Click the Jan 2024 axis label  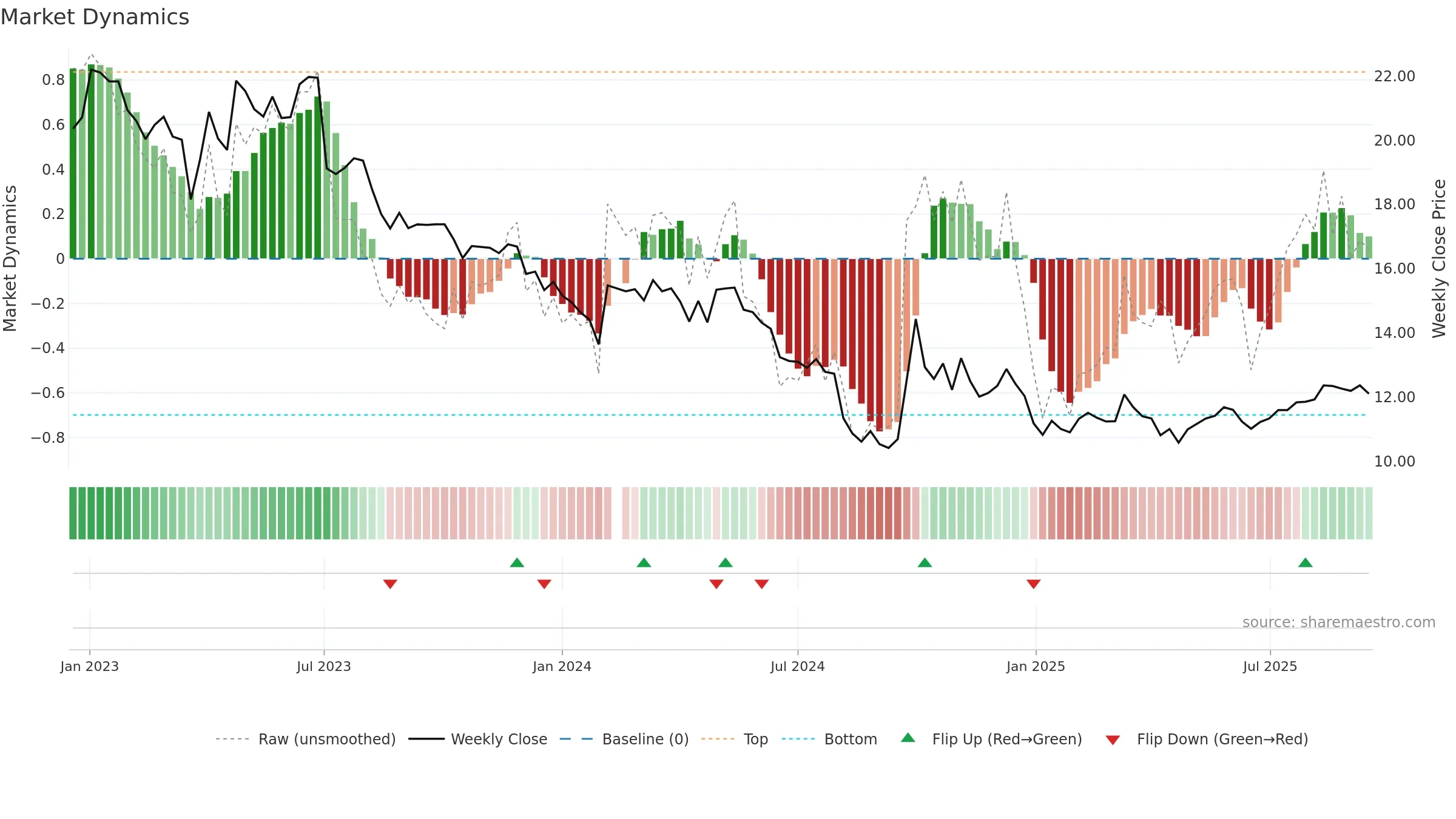pos(562,666)
